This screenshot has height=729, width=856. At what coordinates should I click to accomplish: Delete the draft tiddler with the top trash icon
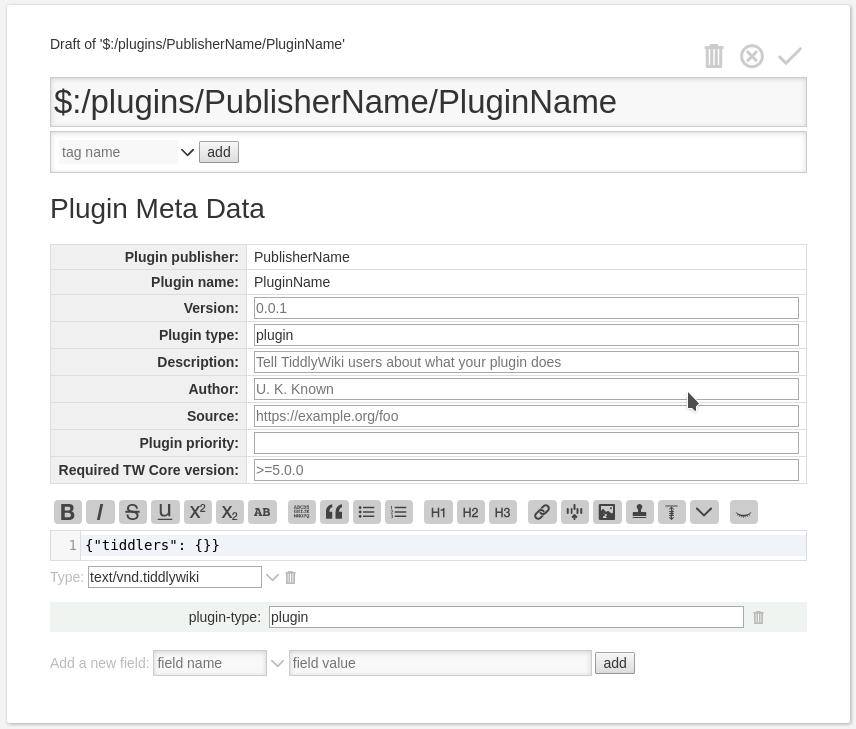pos(714,56)
